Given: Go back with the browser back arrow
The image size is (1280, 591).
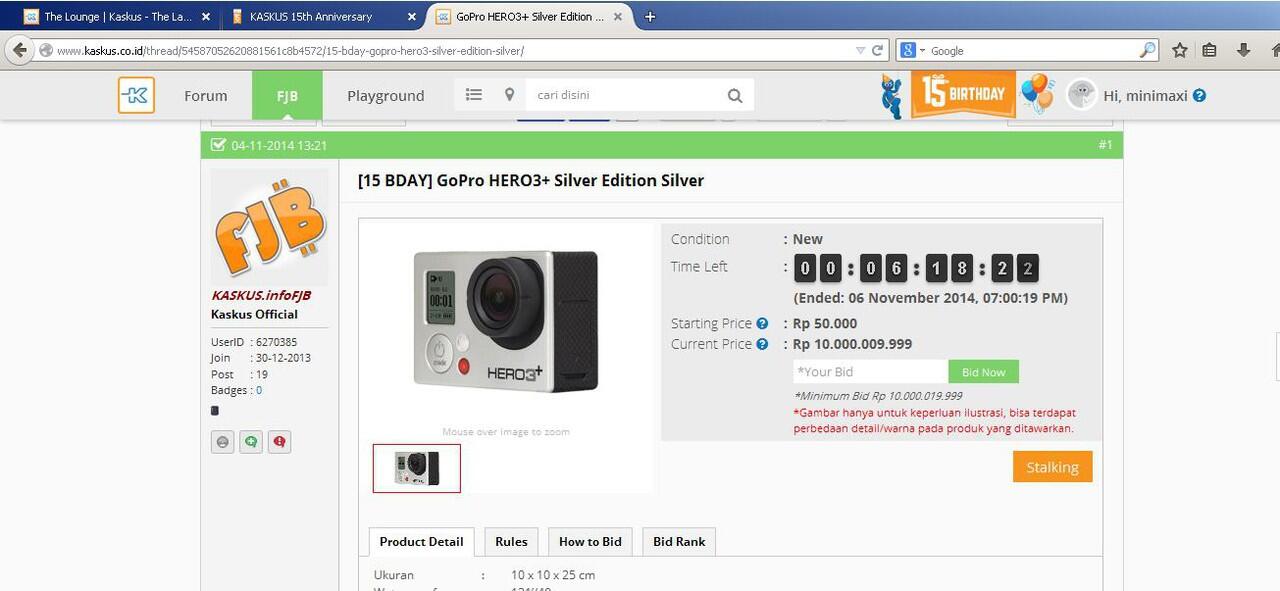Looking at the screenshot, I should [20, 50].
